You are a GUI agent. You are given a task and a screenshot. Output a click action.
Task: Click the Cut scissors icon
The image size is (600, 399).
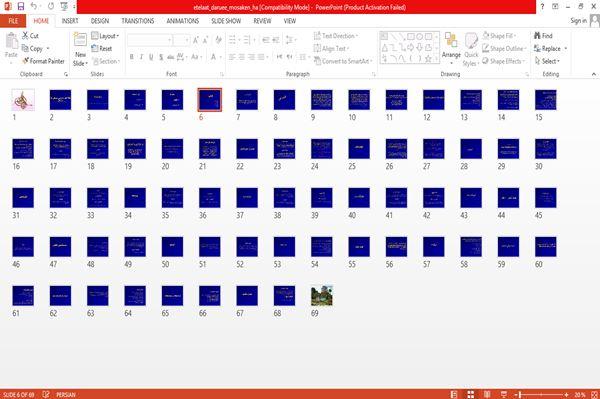pyautogui.click(x=25, y=36)
